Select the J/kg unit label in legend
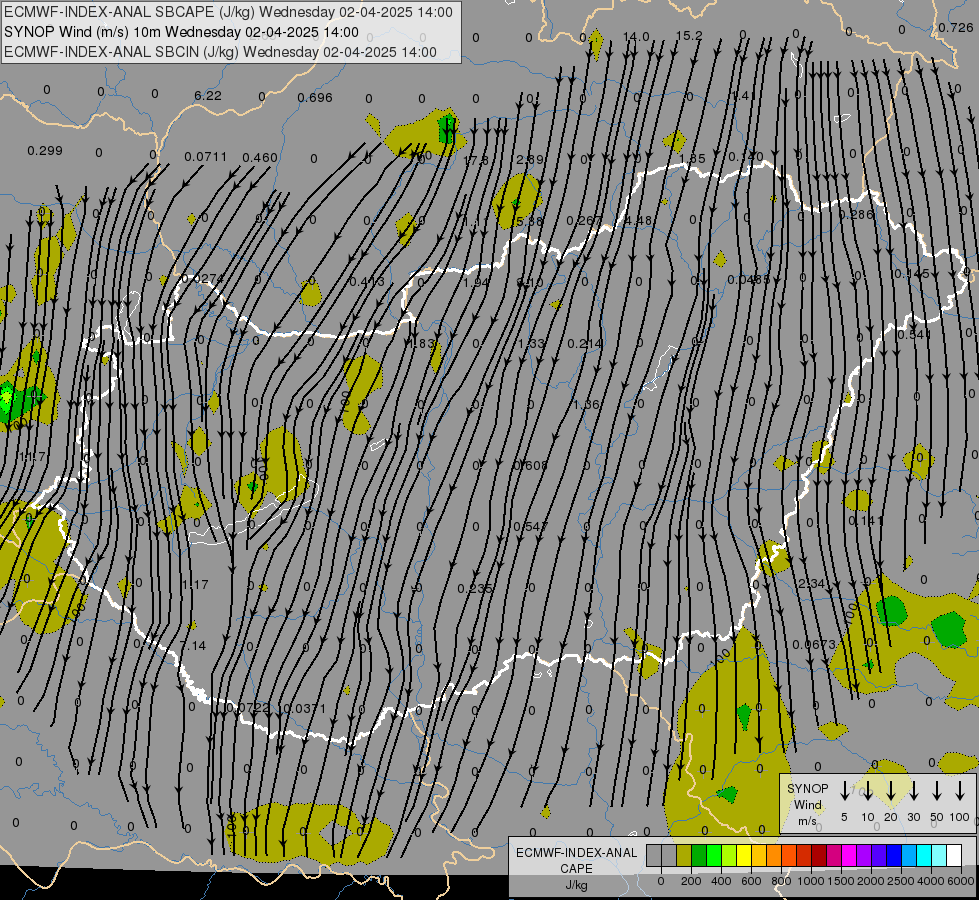The image size is (979, 900). [x=576, y=885]
